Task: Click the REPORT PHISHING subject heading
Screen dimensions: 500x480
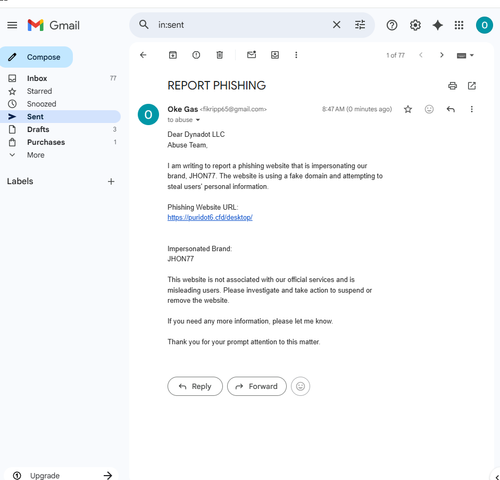Action: pos(217,86)
